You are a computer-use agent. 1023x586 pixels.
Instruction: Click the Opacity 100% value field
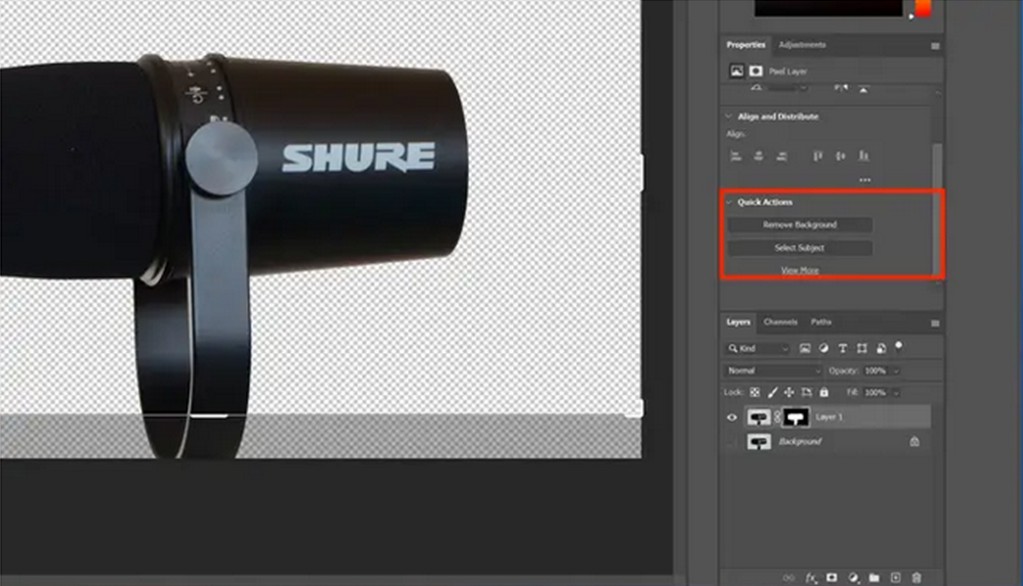876,371
